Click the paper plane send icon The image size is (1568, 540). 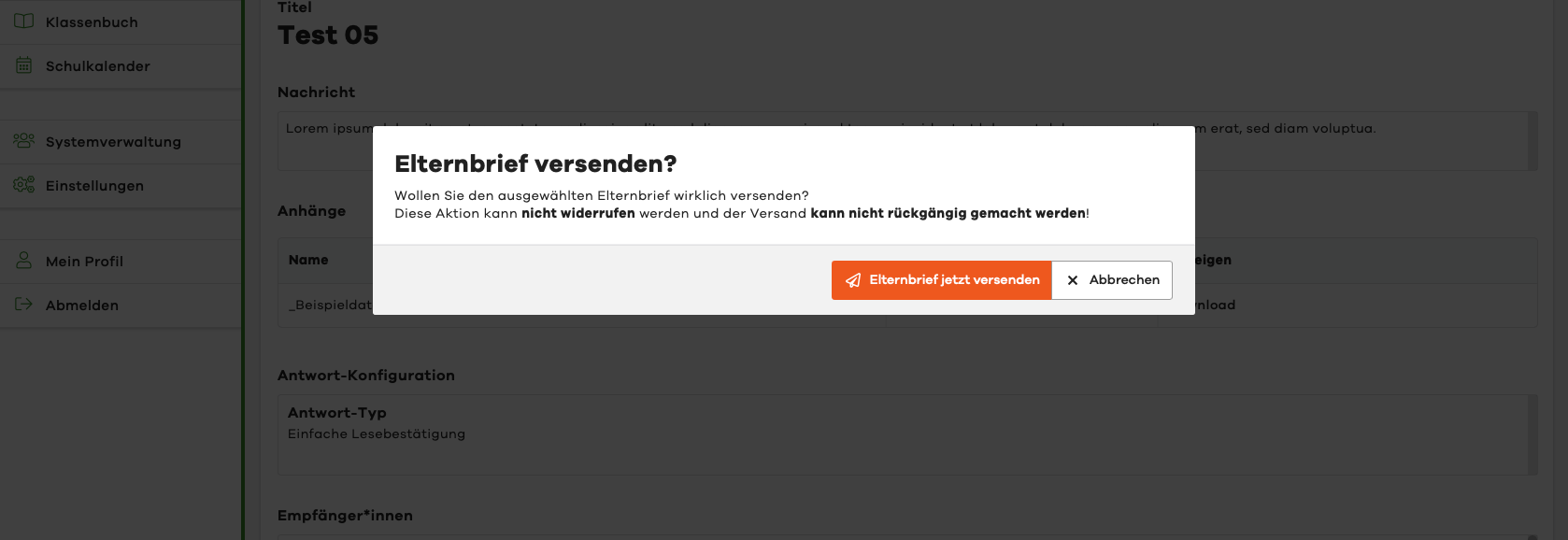point(853,280)
